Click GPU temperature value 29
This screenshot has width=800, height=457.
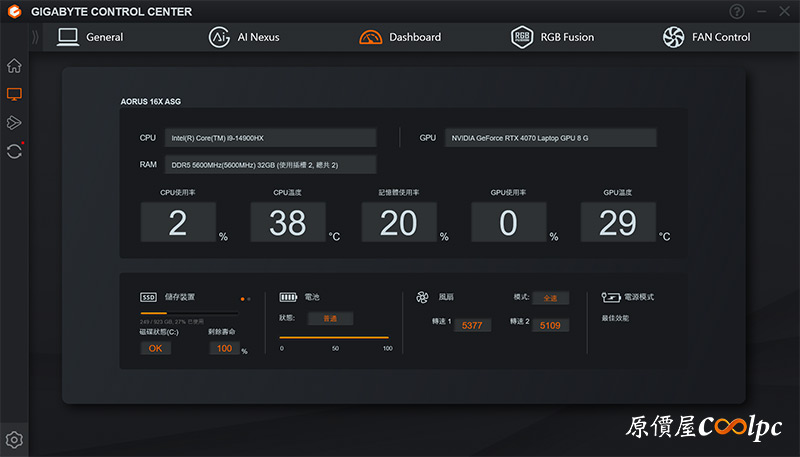pos(618,222)
